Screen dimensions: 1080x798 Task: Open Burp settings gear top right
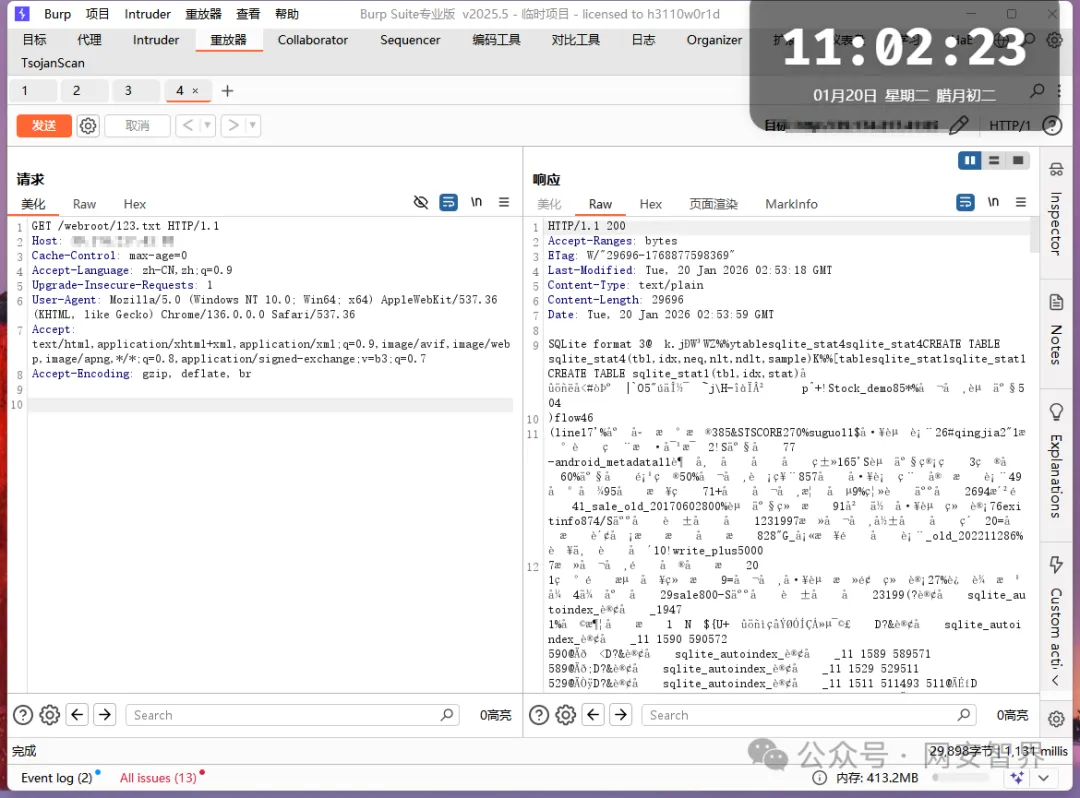1055,40
